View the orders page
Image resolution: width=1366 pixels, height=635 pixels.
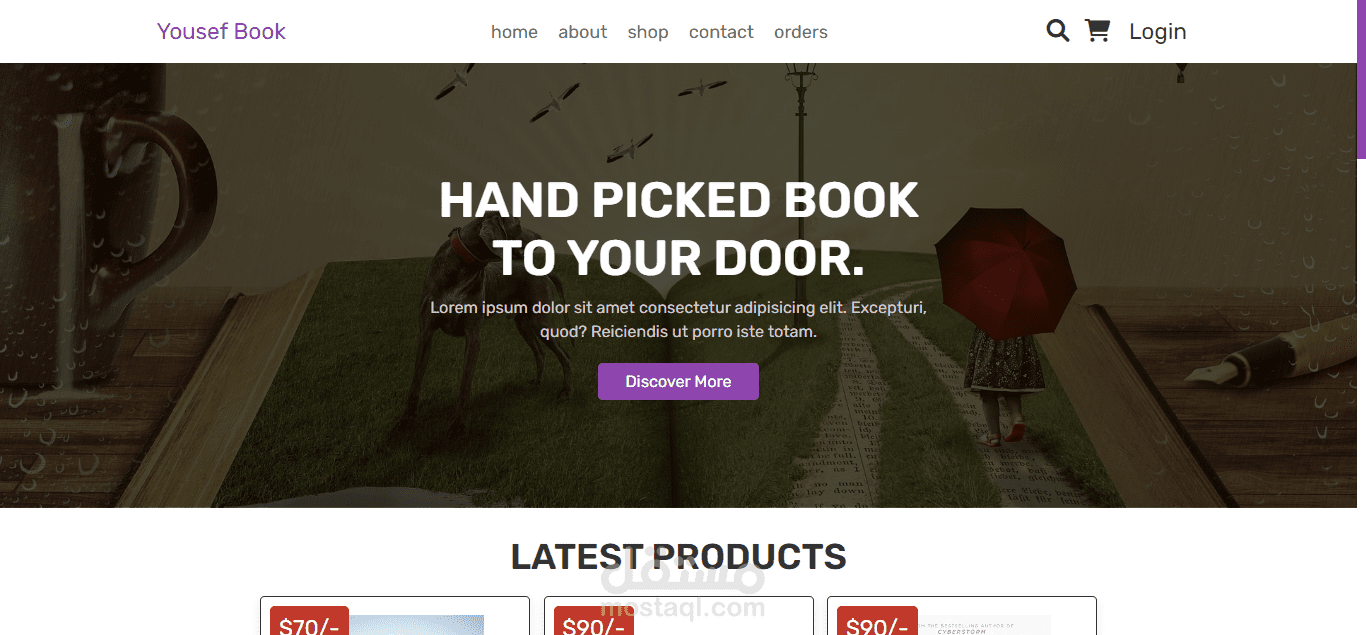pos(801,32)
